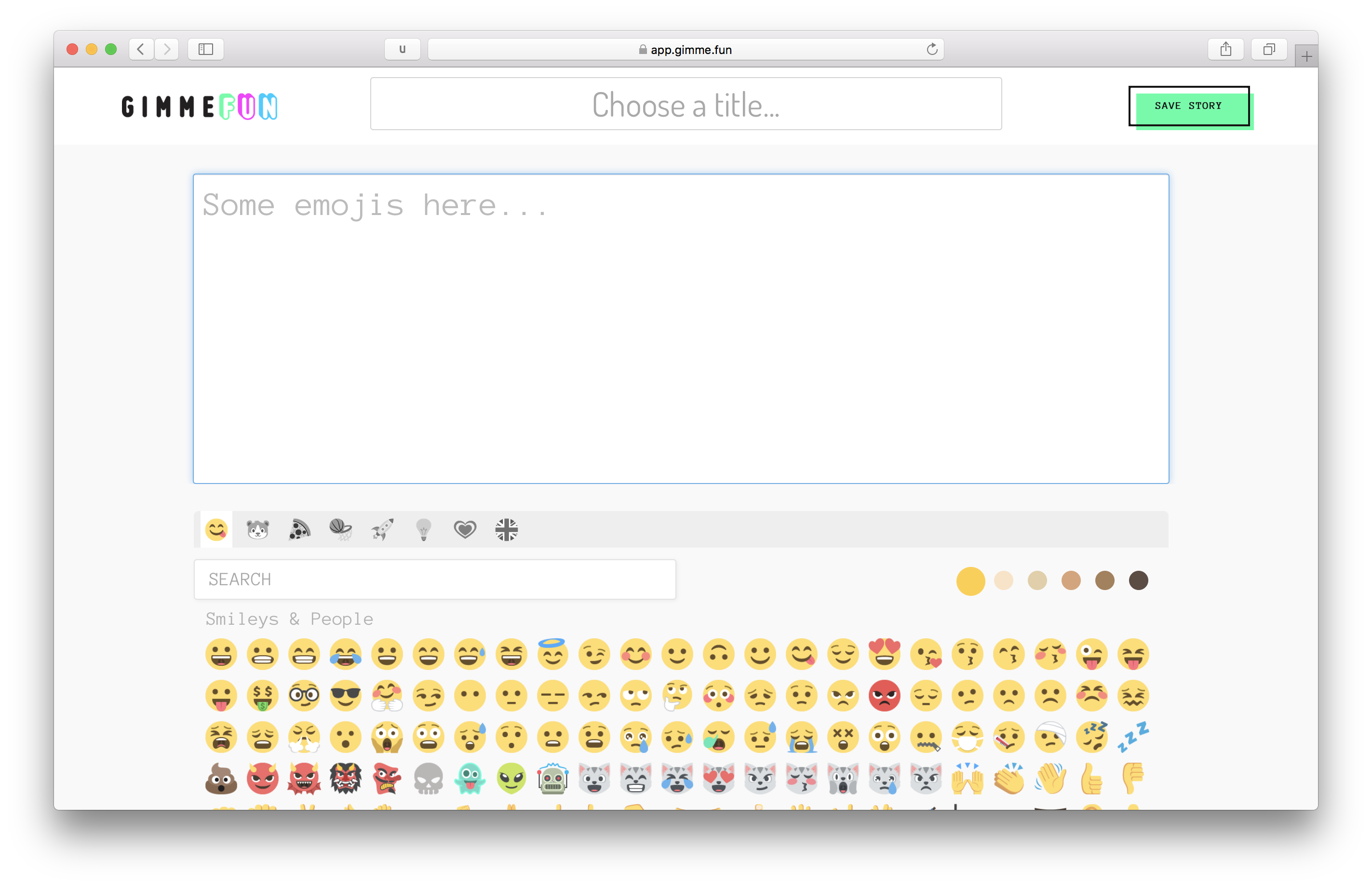The image size is (1372, 887).
Task: Insert the blue zzz sleep emoji
Action: click(x=1133, y=737)
